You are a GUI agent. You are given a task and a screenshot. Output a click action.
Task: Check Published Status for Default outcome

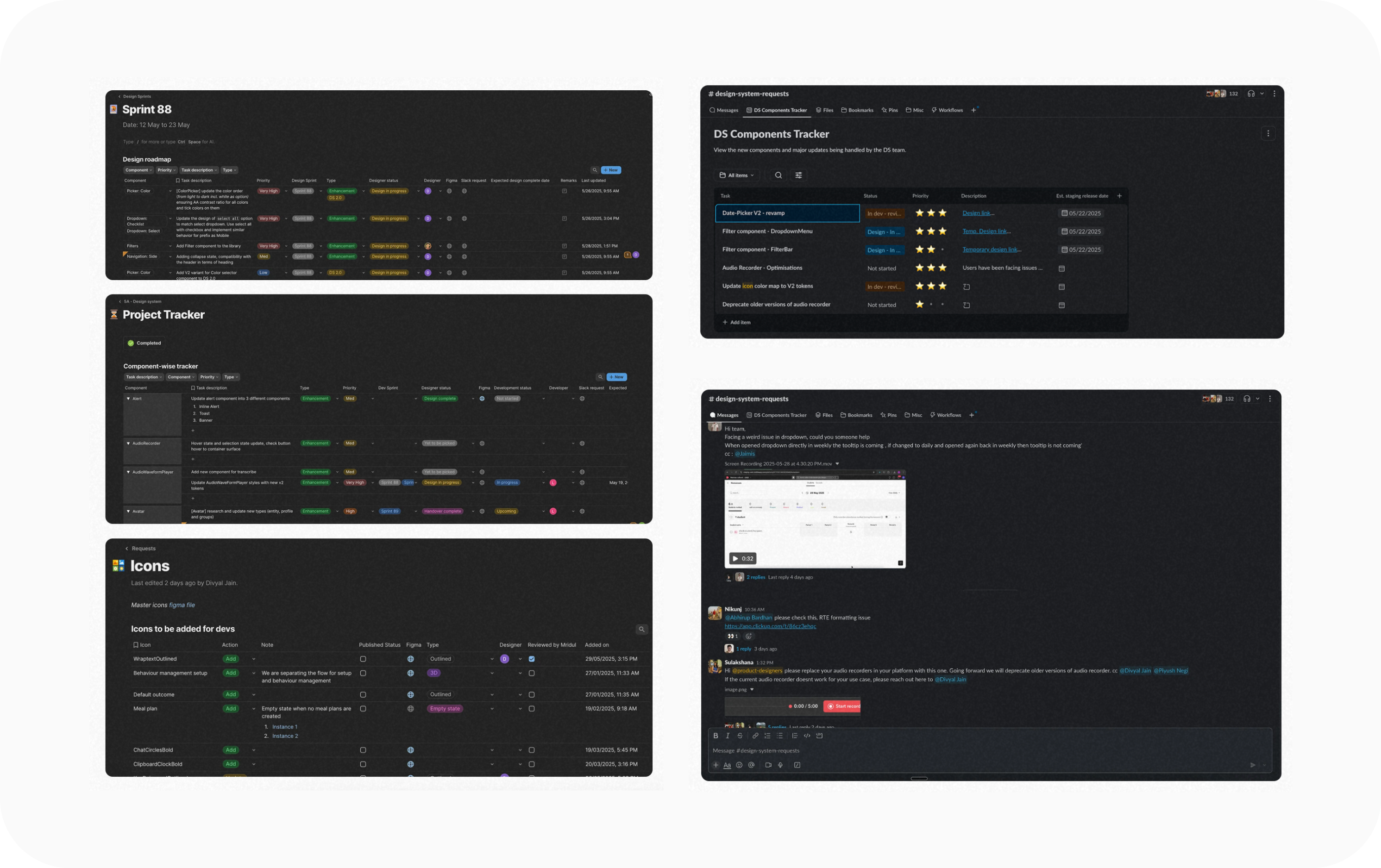point(363,694)
